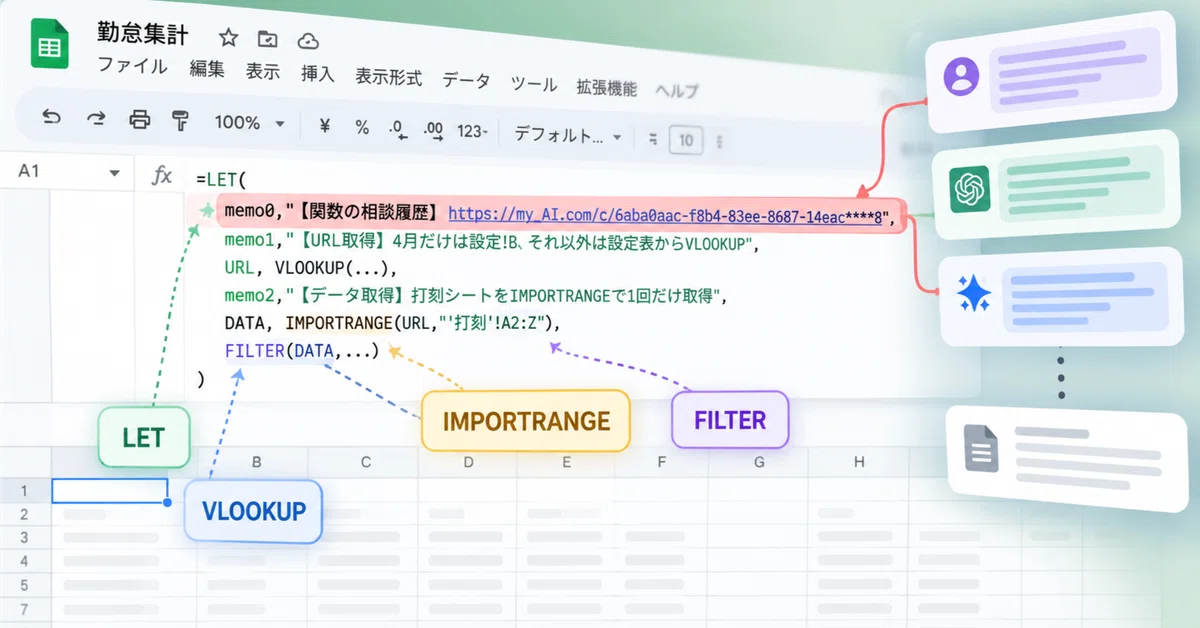Click the LET label badge
This screenshot has height=628, width=1200.
[143, 437]
